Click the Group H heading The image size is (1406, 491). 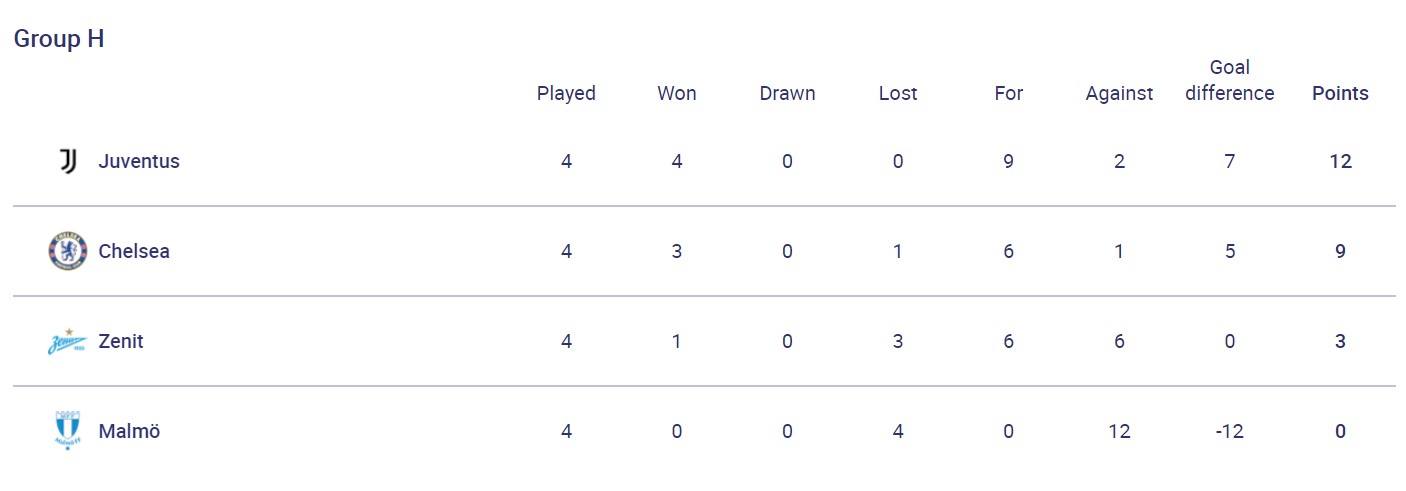[x=59, y=39]
